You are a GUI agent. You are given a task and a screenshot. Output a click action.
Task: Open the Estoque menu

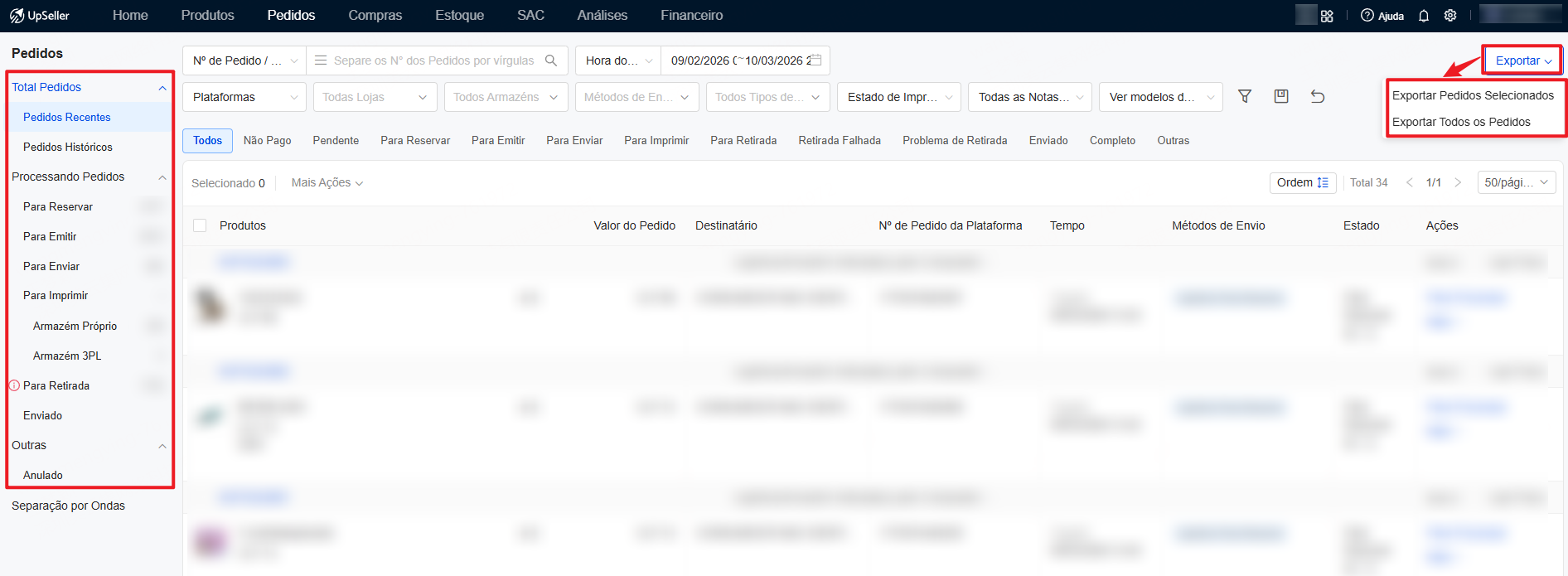coord(459,16)
